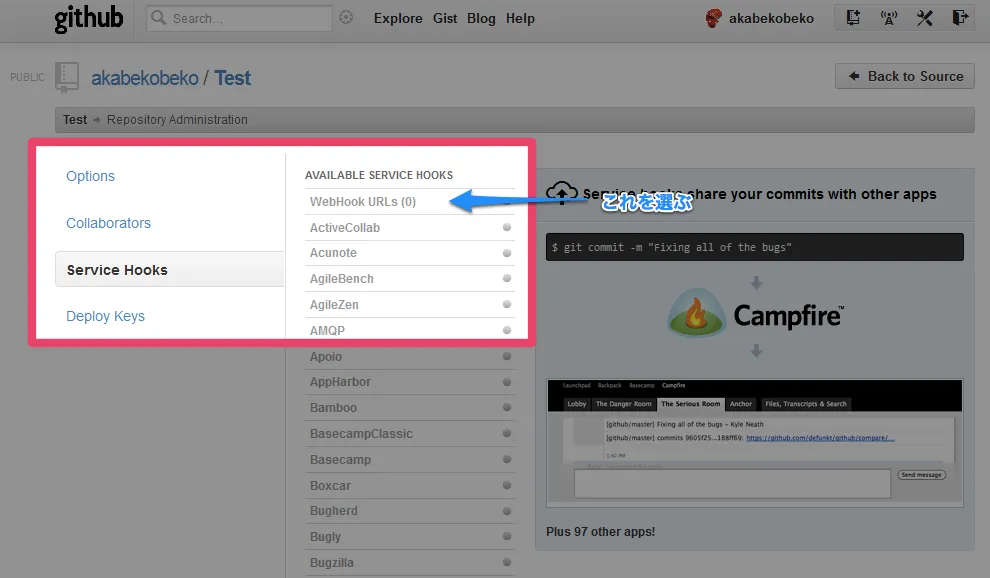Click the create new repository icon
This screenshot has width=990, height=578.
click(853, 18)
